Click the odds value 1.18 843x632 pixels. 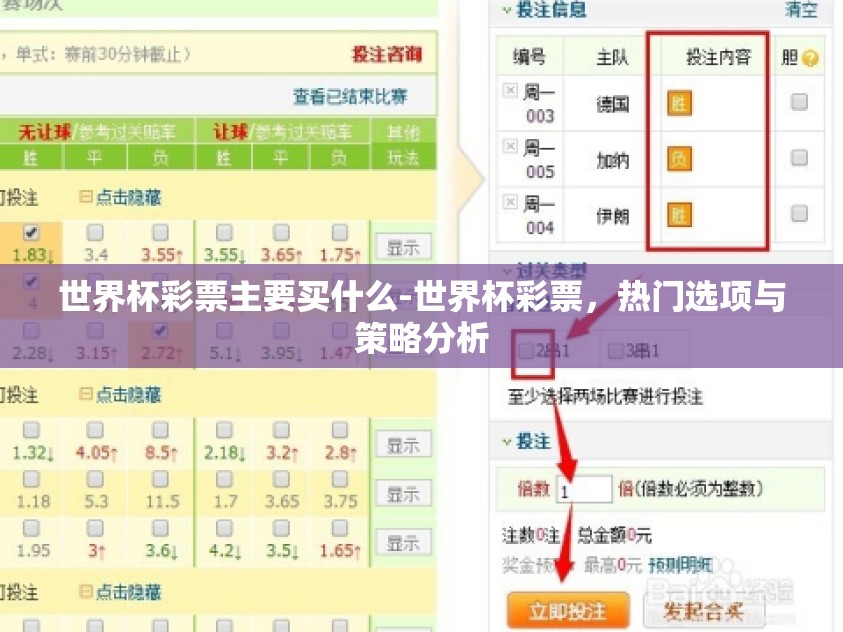[33, 501]
